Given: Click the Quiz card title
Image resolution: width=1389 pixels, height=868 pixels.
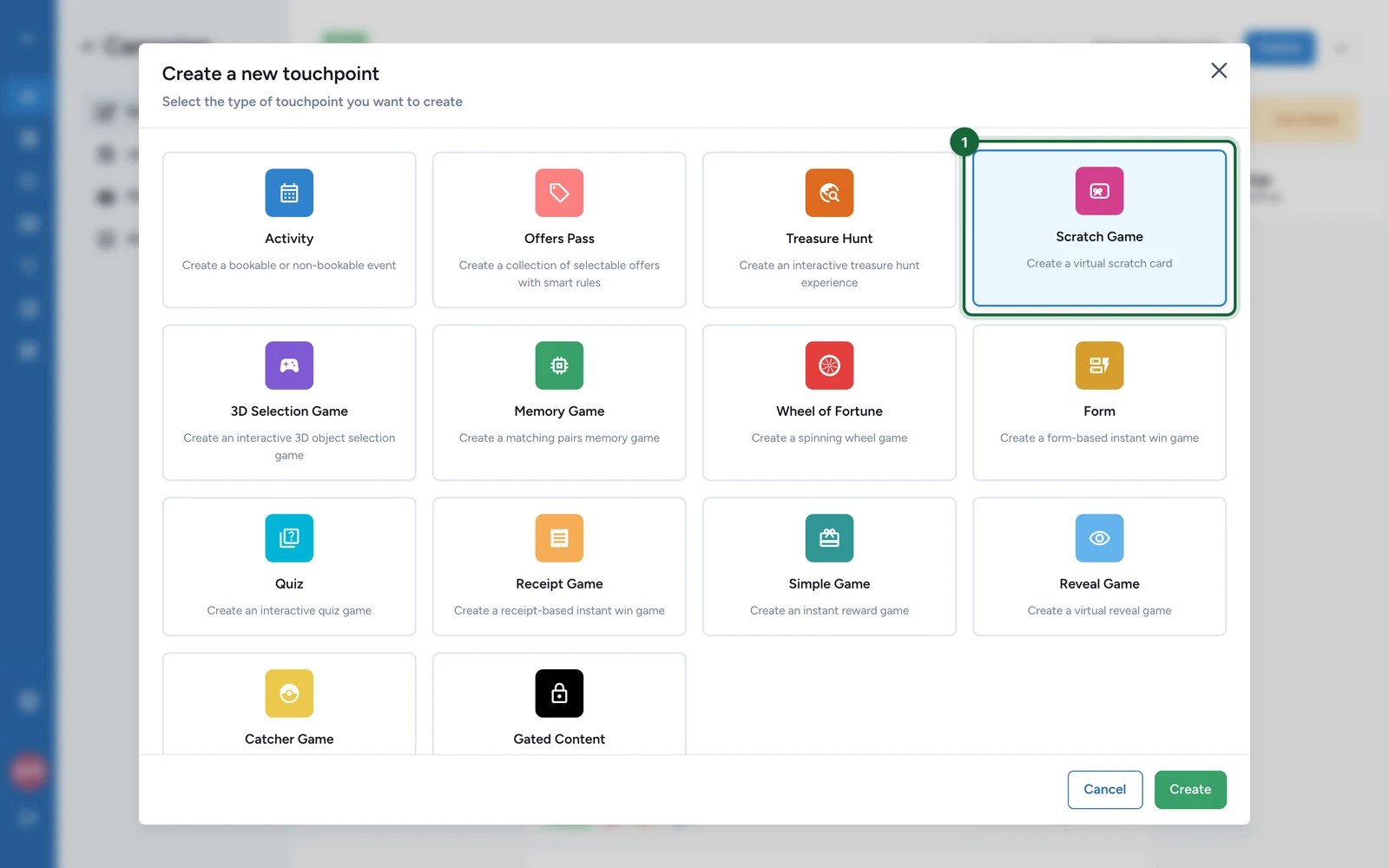Looking at the screenshot, I should tap(289, 584).
